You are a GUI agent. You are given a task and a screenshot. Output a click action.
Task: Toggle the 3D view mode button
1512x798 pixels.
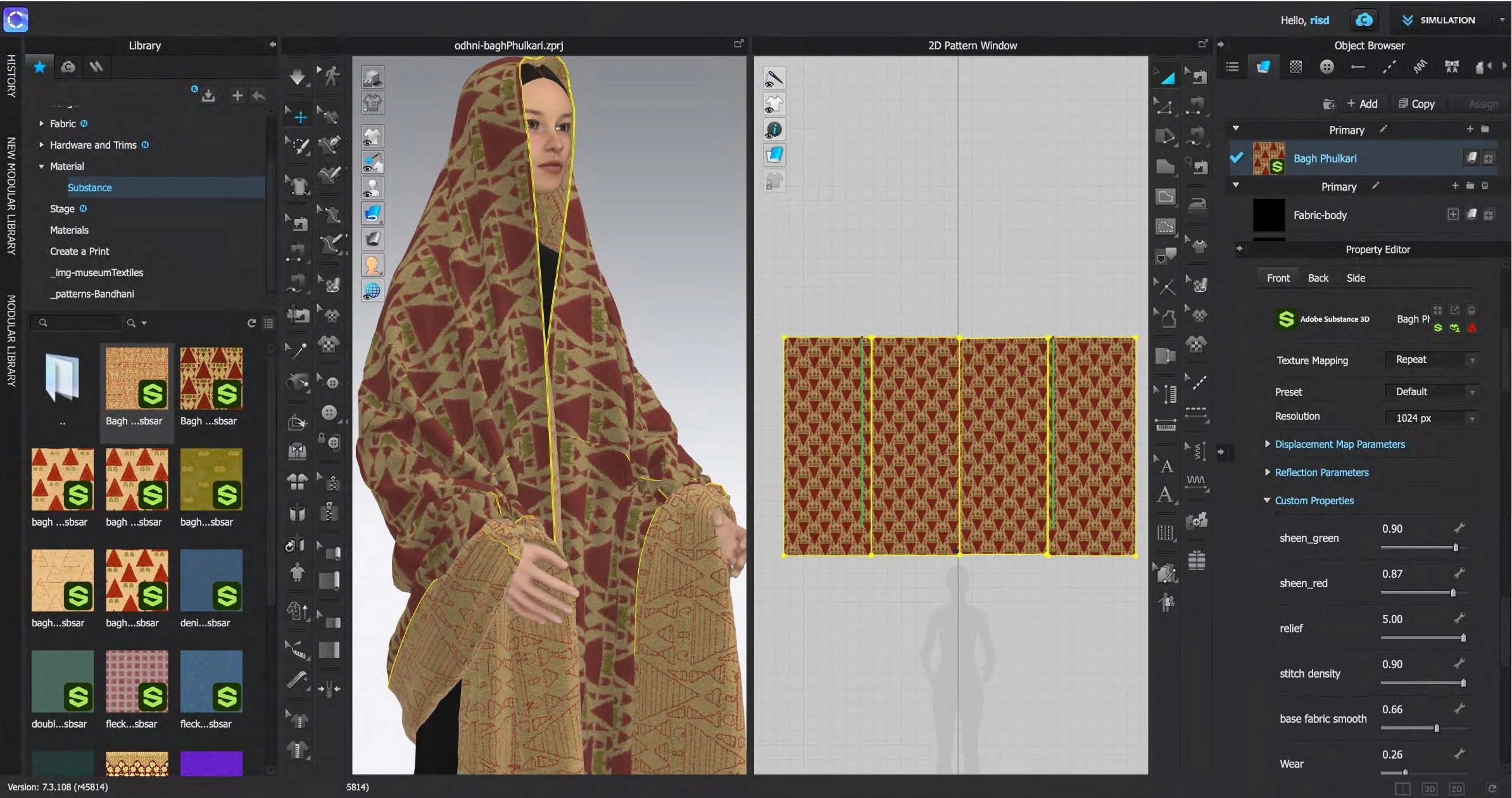(1429, 788)
